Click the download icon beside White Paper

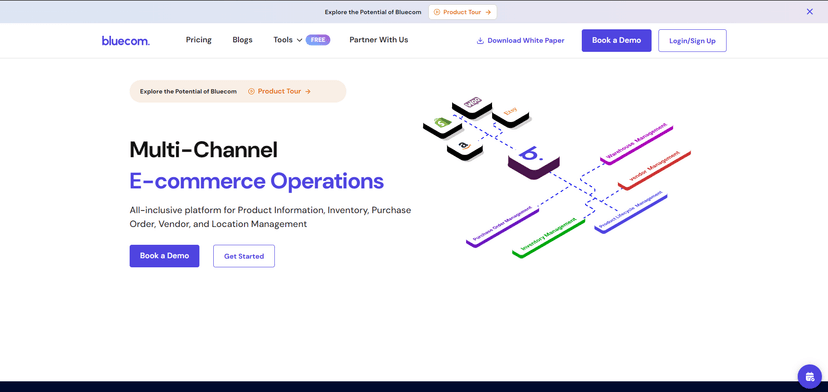[480, 41]
